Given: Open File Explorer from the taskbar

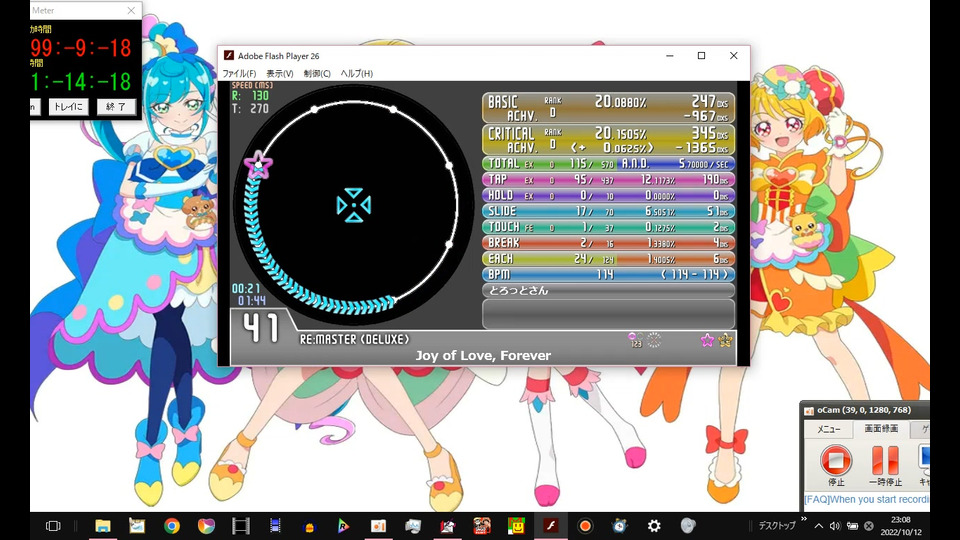Looking at the screenshot, I should (x=102, y=526).
